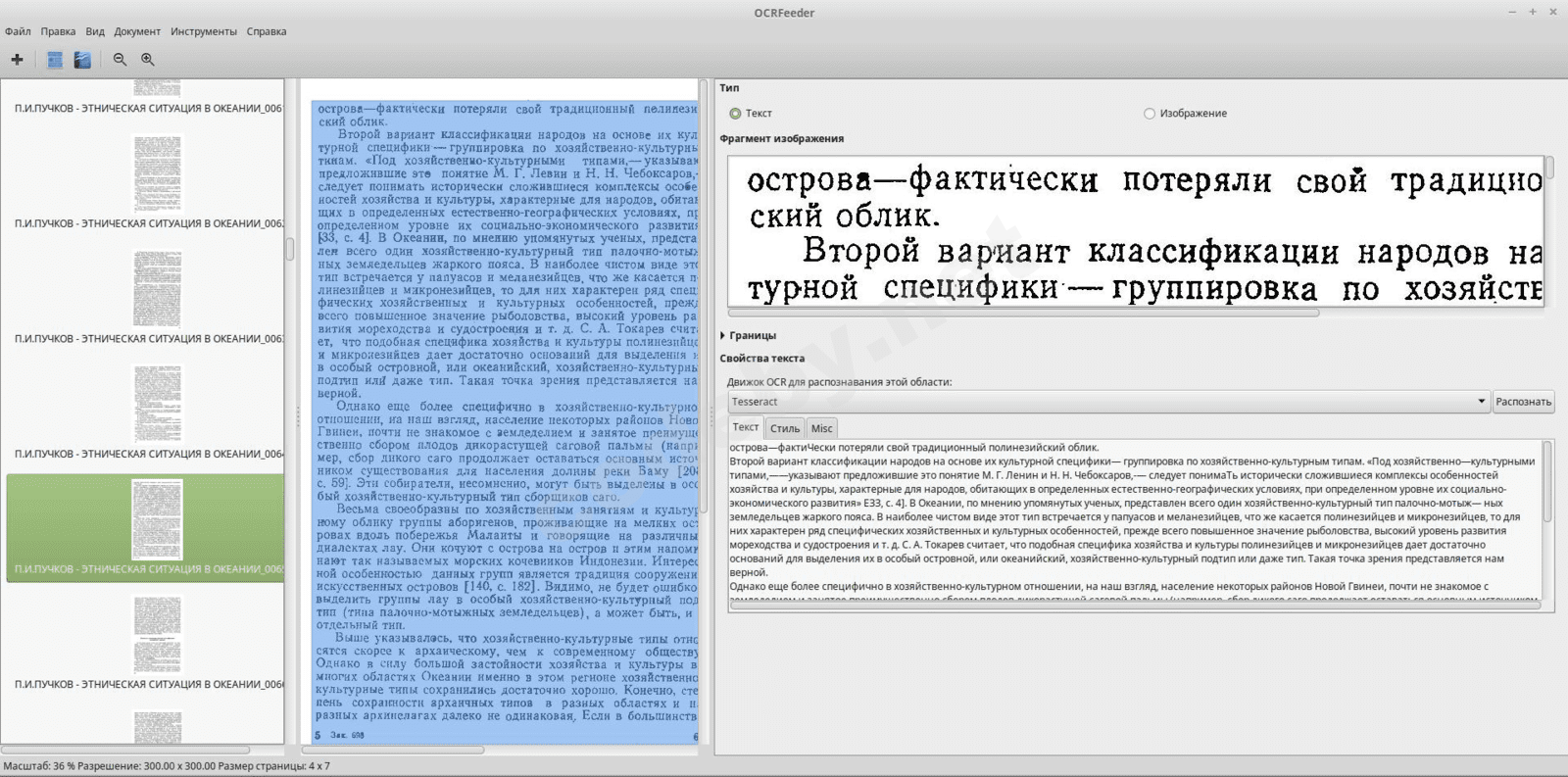Click the export to ODT document icon

point(82,60)
